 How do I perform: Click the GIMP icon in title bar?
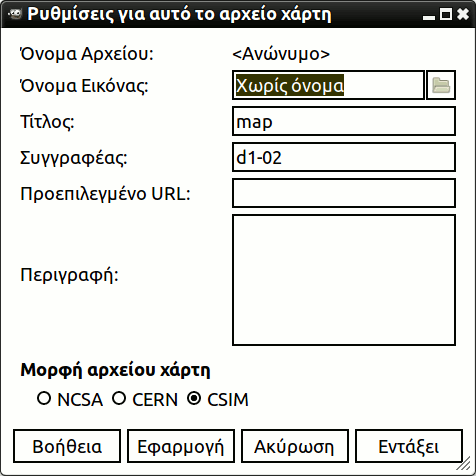(14, 14)
